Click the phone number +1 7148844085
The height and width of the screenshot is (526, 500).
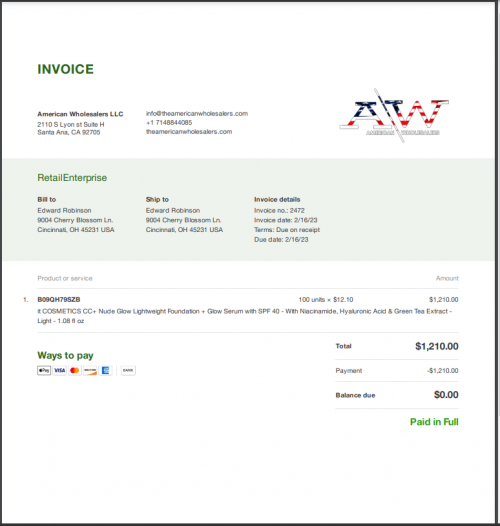coord(169,122)
